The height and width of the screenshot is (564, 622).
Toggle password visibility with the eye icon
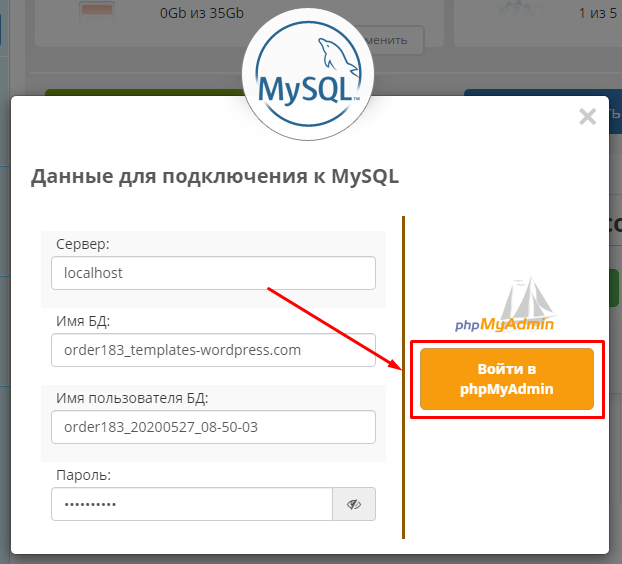(x=354, y=504)
